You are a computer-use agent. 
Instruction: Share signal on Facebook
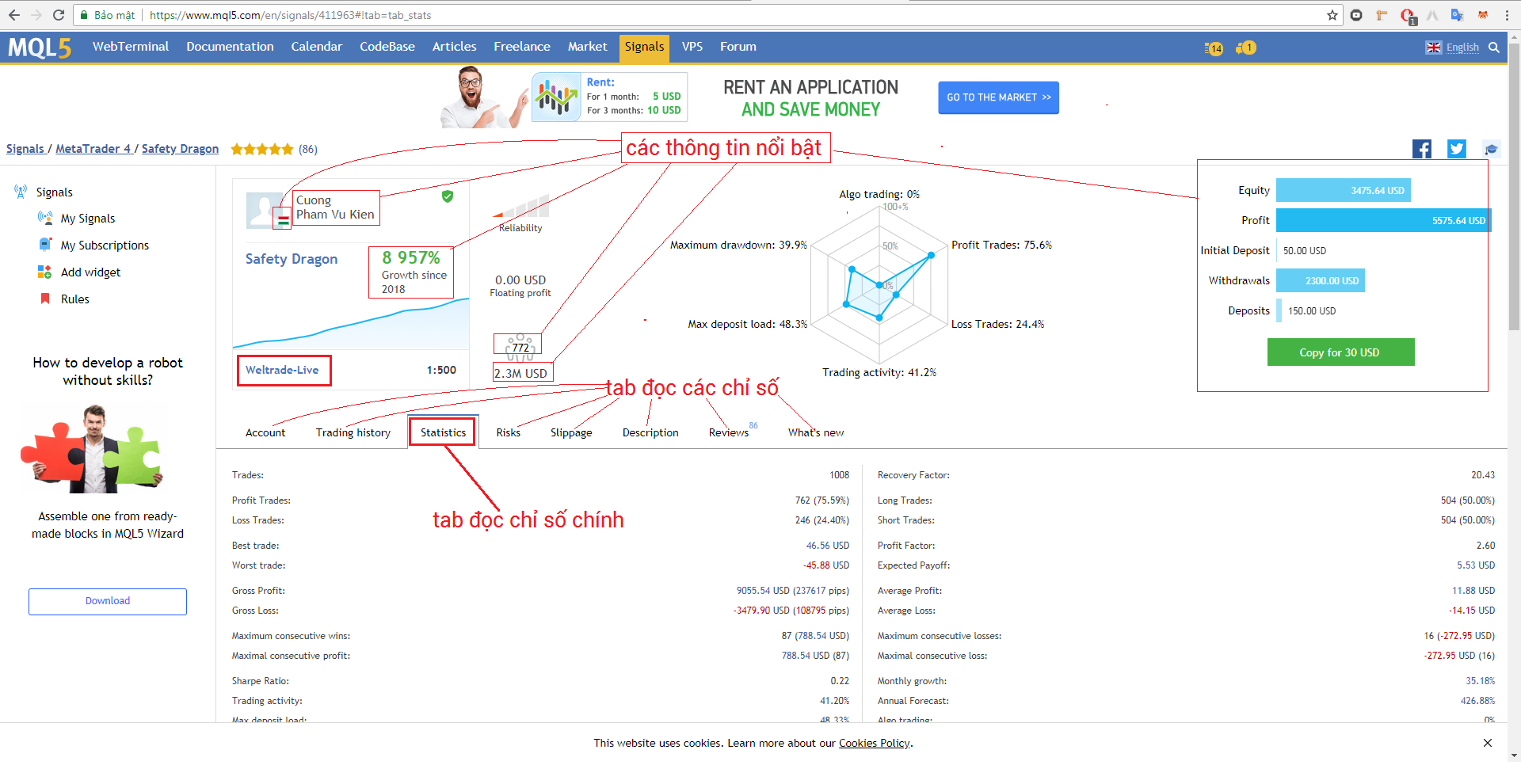pyautogui.click(x=1422, y=149)
